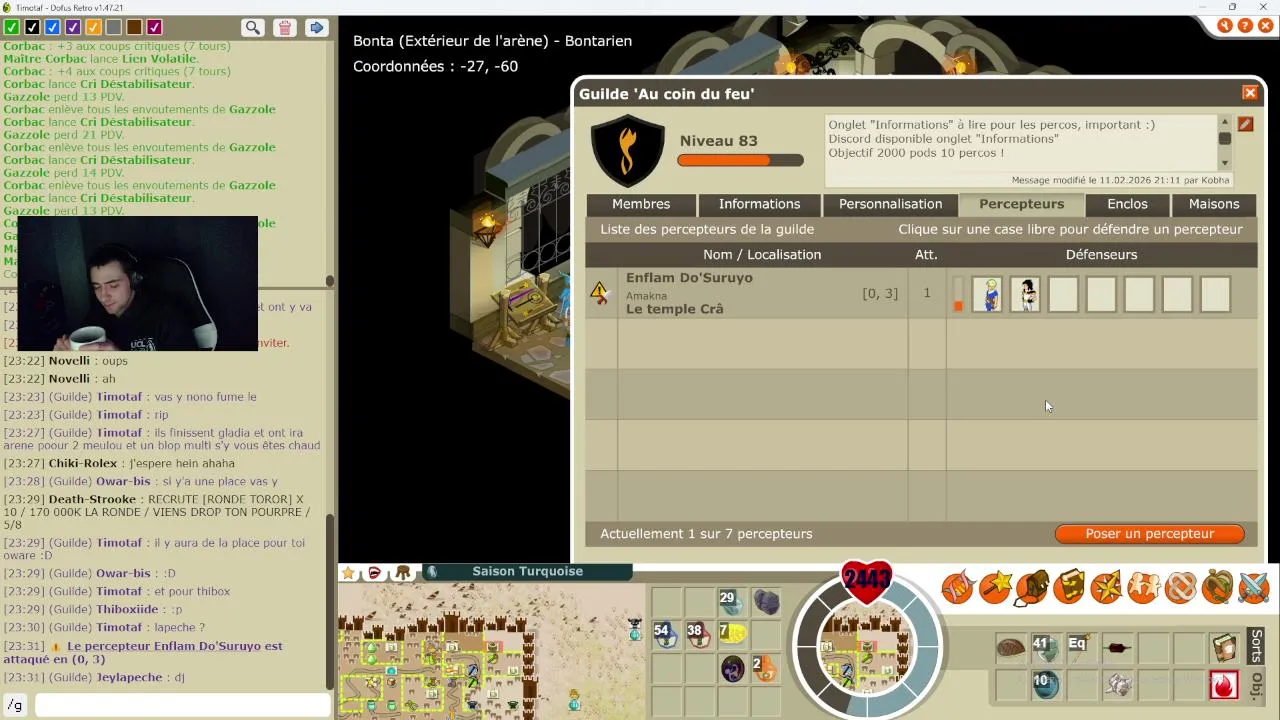This screenshot has height=720, width=1280.
Task: Open the quest book icon
Action: point(1069,587)
